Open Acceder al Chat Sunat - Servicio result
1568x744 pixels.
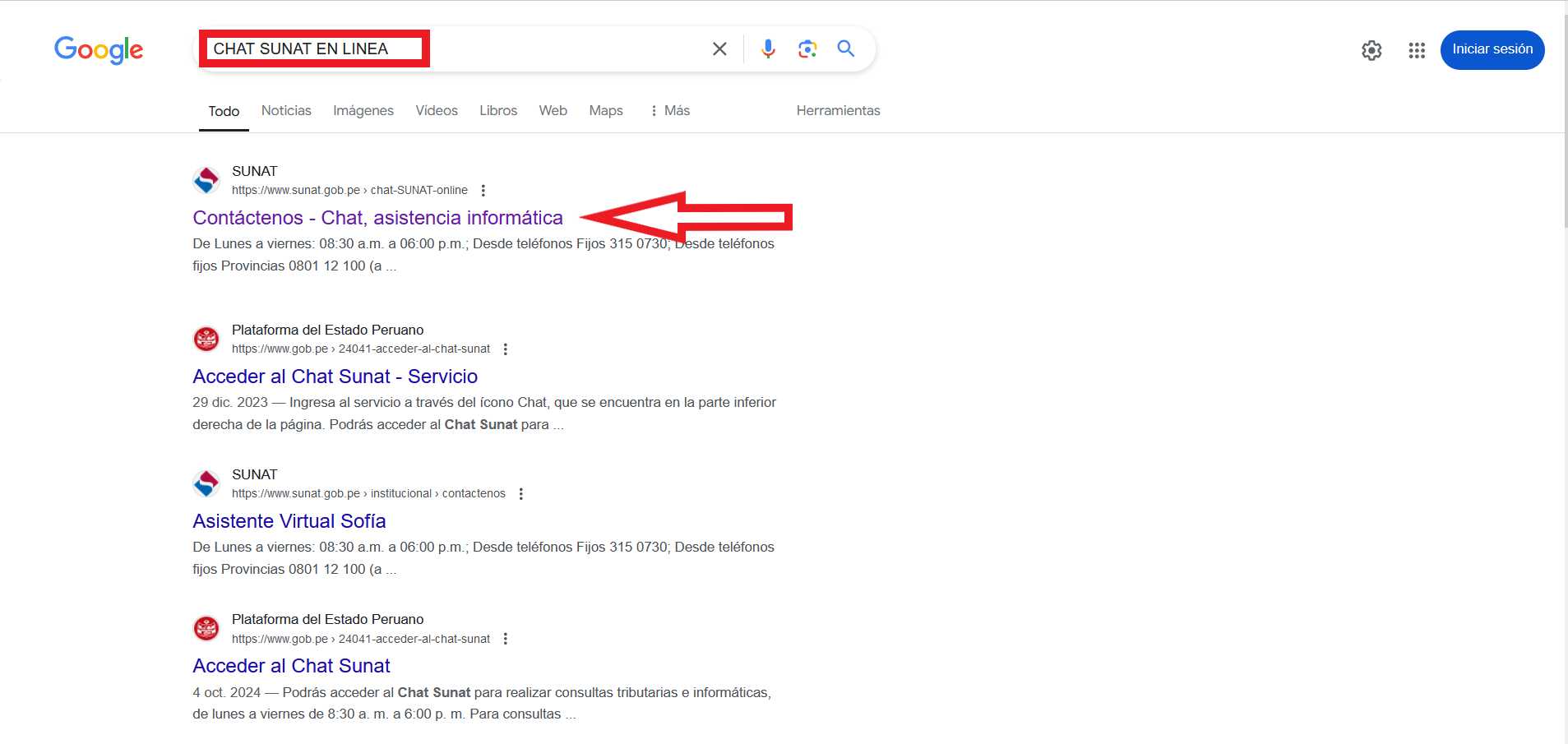pyautogui.click(x=335, y=377)
